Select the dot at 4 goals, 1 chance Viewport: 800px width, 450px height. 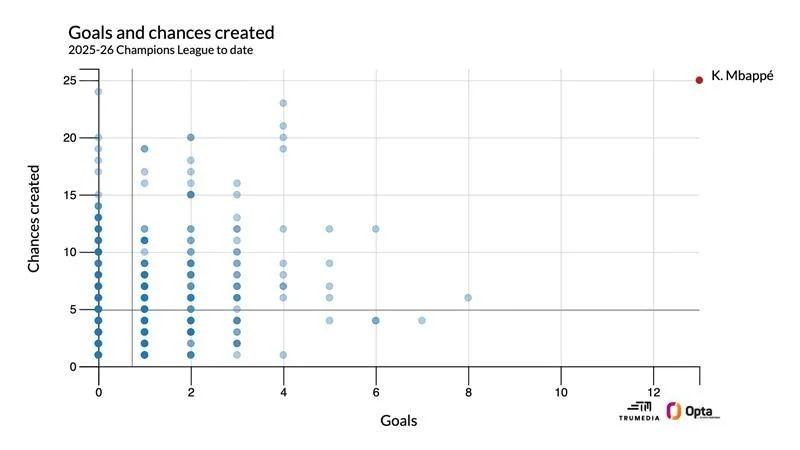[x=283, y=355]
